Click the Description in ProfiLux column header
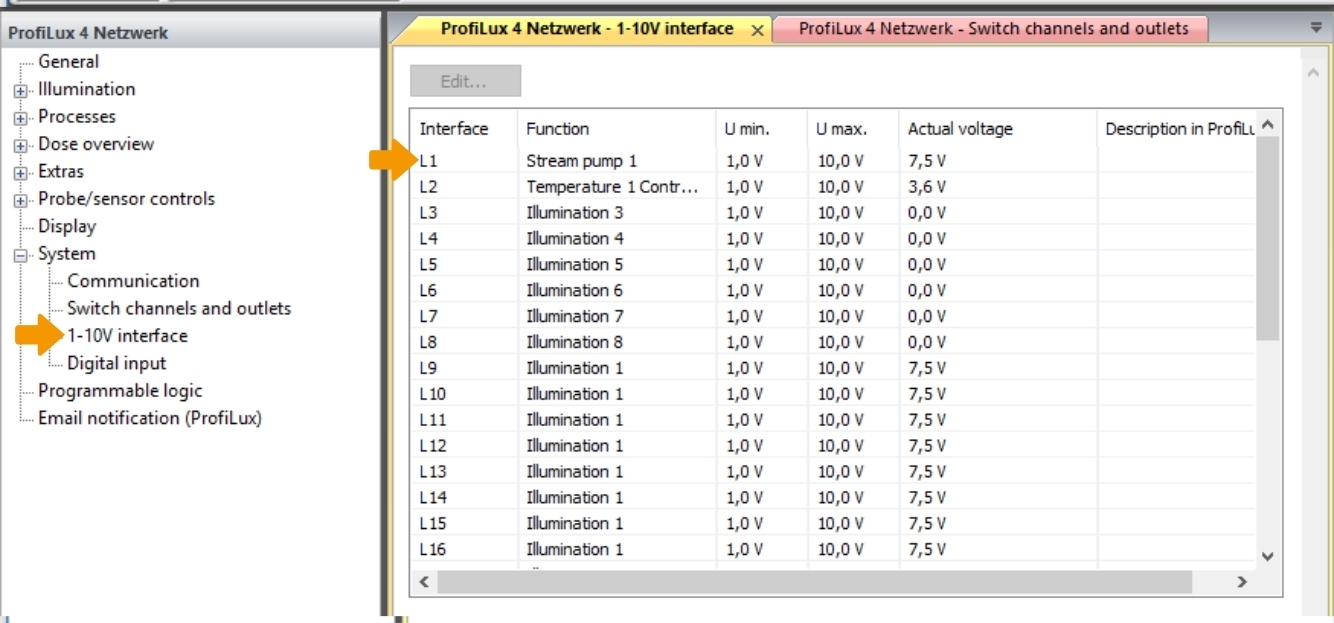This screenshot has width=1334, height=623. 1176,129
